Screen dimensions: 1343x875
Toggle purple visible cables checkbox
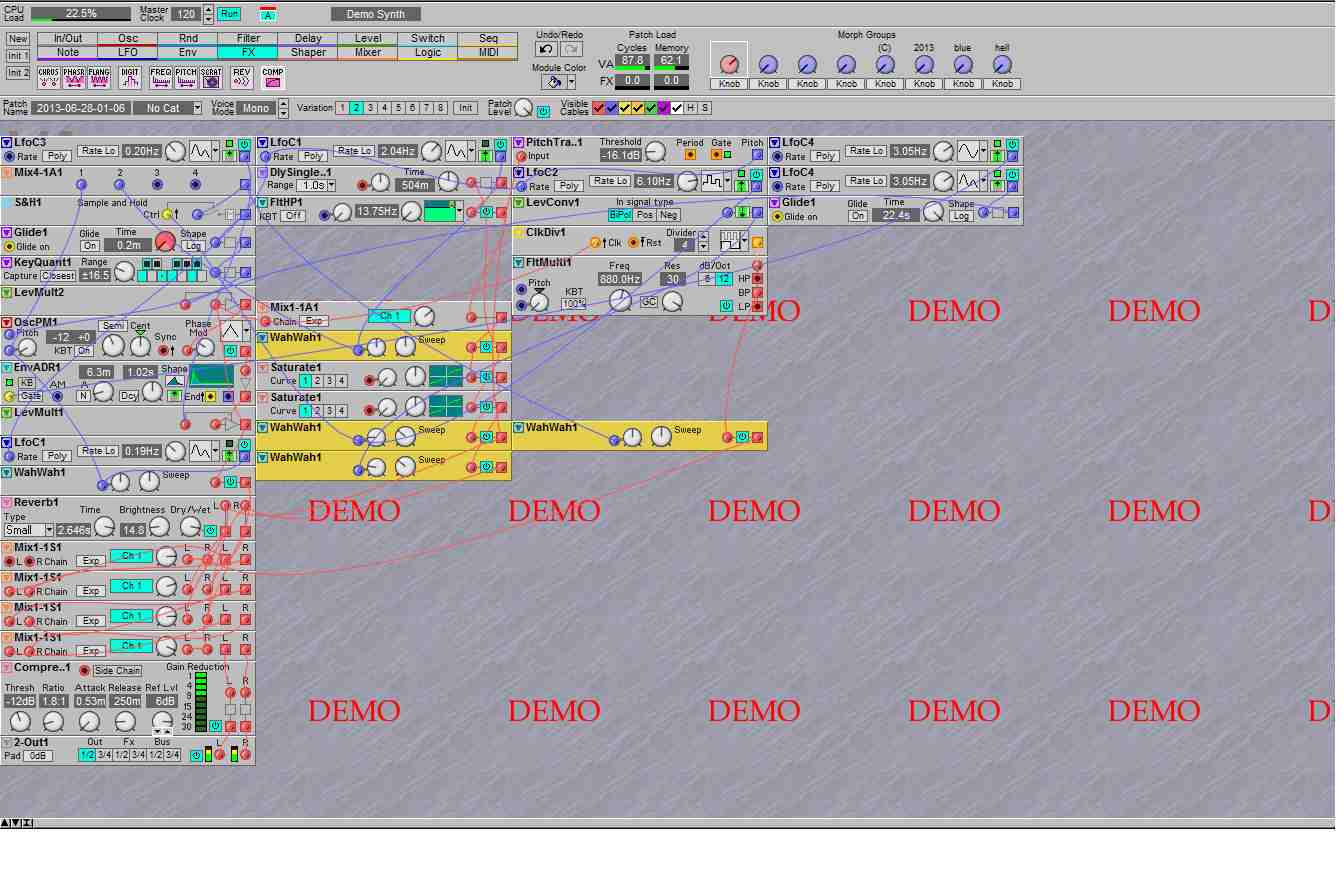click(664, 108)
